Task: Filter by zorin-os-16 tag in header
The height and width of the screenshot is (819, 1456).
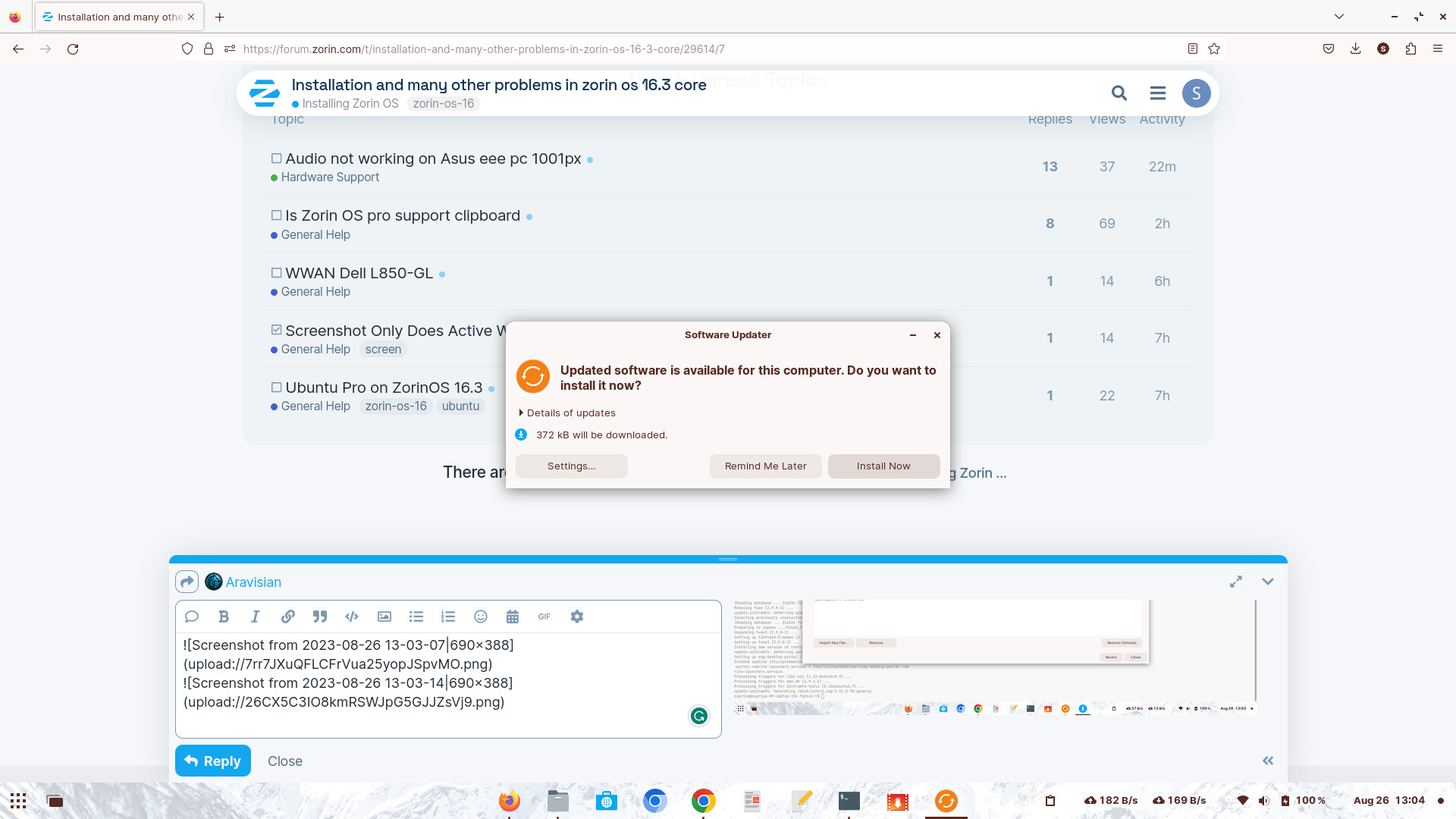Action: point(443,104)
